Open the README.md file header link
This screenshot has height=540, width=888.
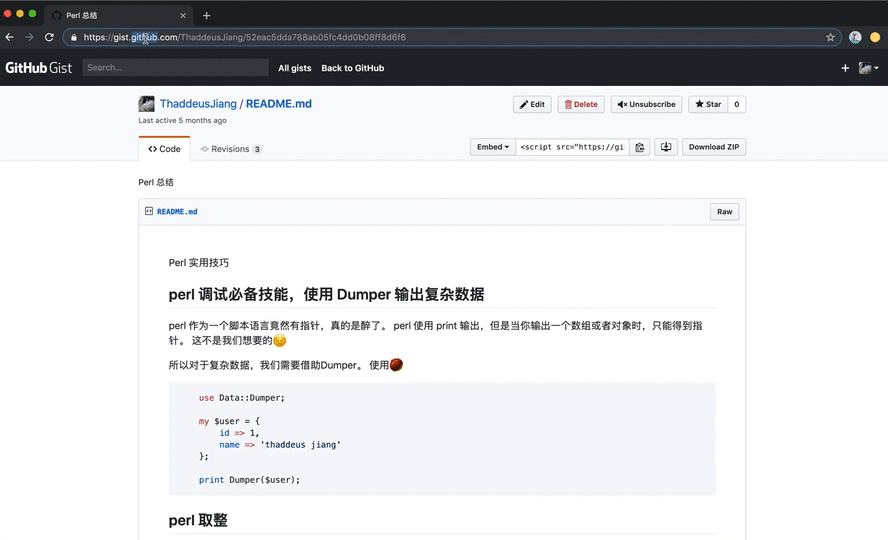[x=177, y=212]
